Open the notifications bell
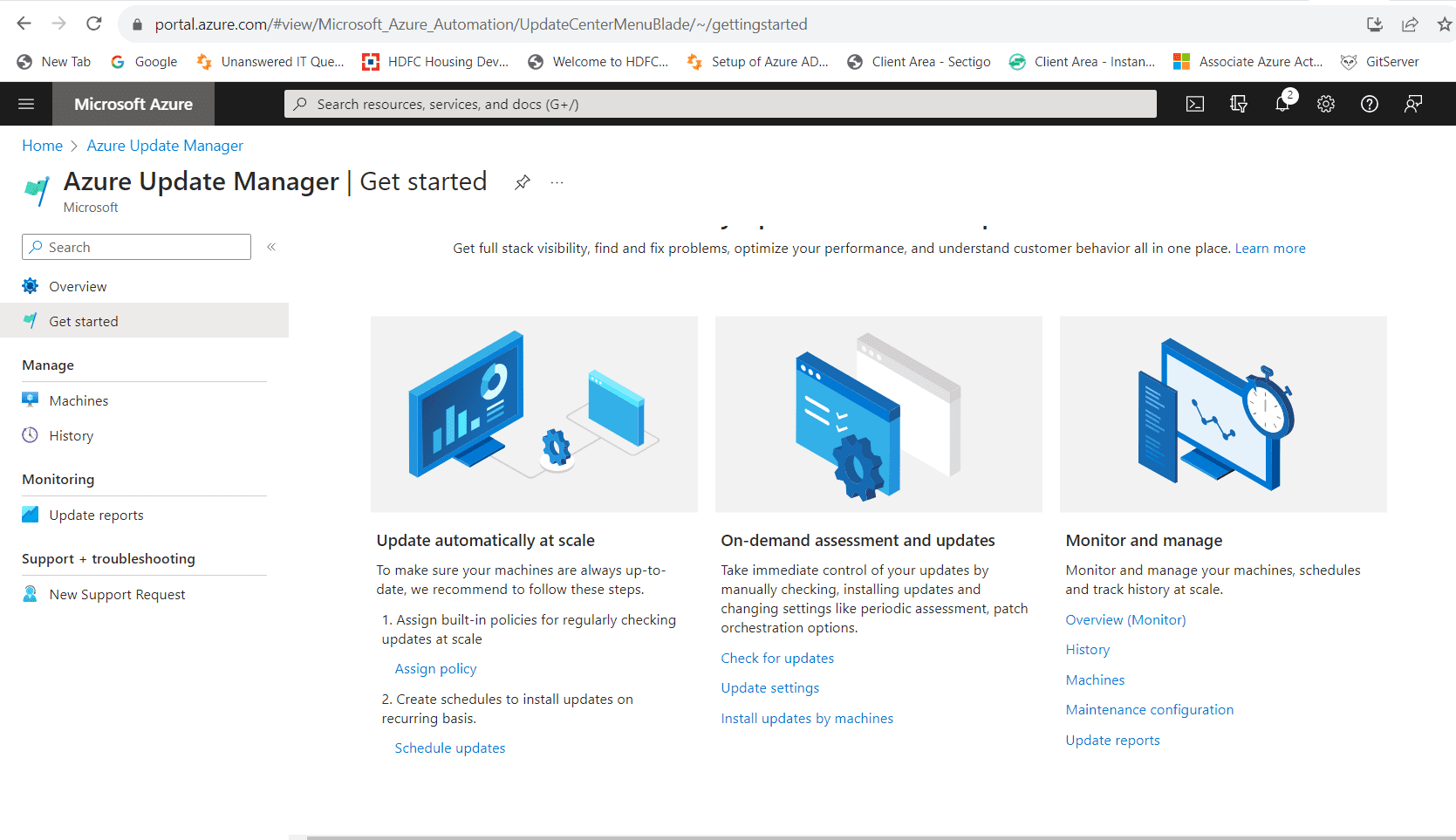This screenshot has width=1456, height=840. coord(1282,104)
